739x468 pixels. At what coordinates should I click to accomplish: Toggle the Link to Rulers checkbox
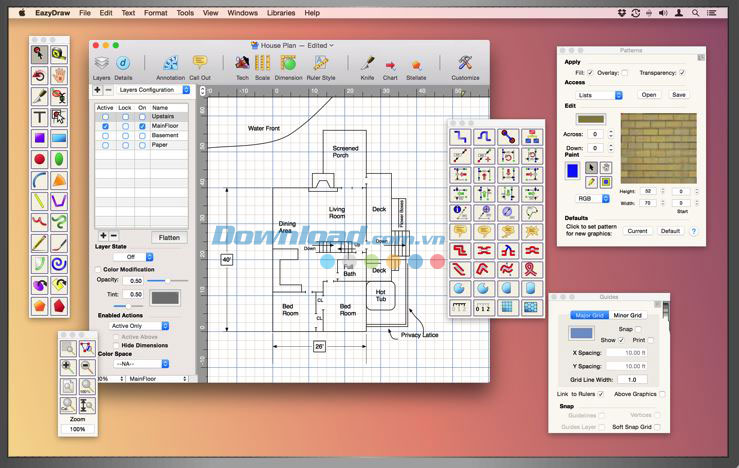601,394
